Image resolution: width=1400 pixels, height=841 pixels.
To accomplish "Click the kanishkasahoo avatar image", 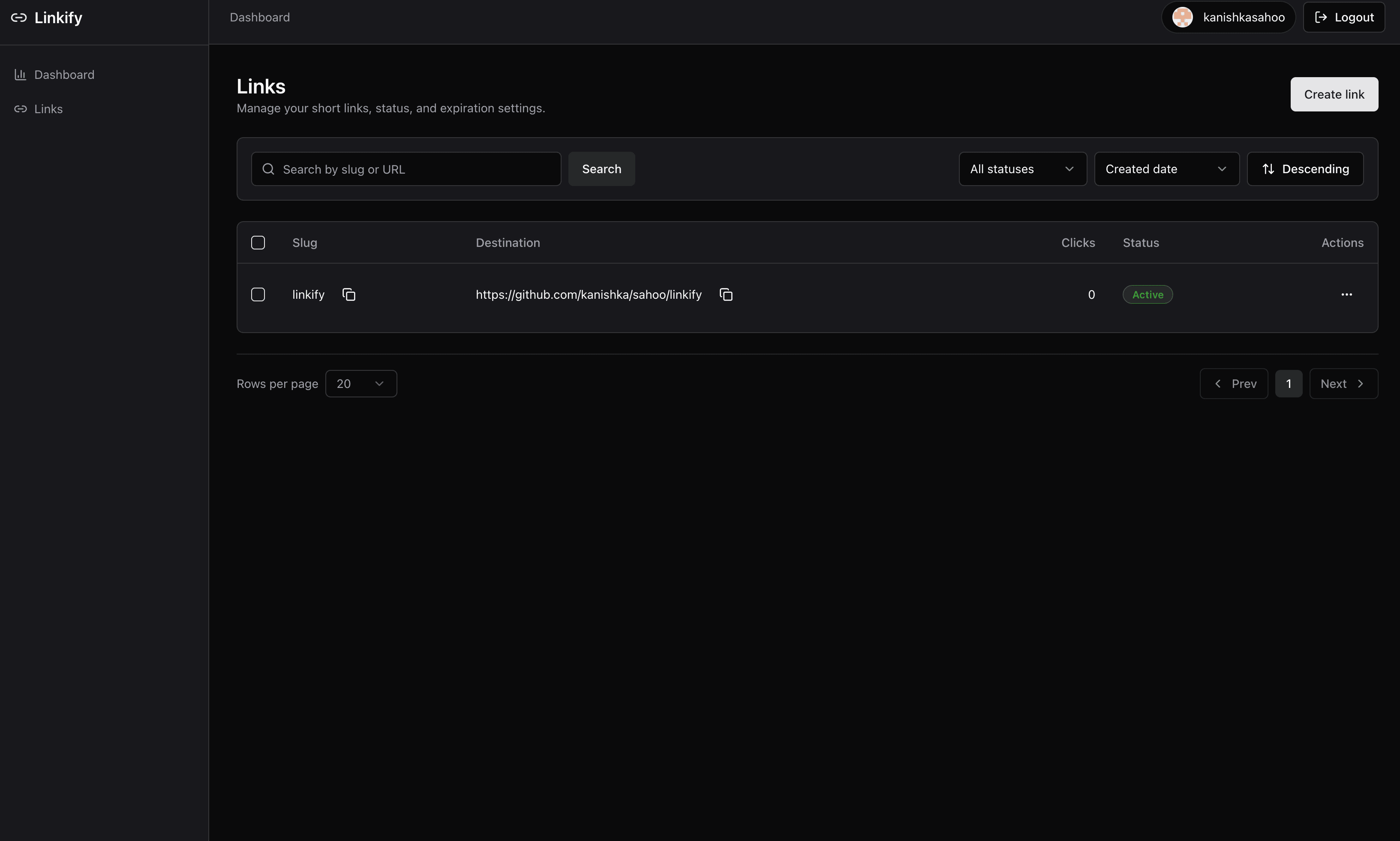I will (1182, 17).
